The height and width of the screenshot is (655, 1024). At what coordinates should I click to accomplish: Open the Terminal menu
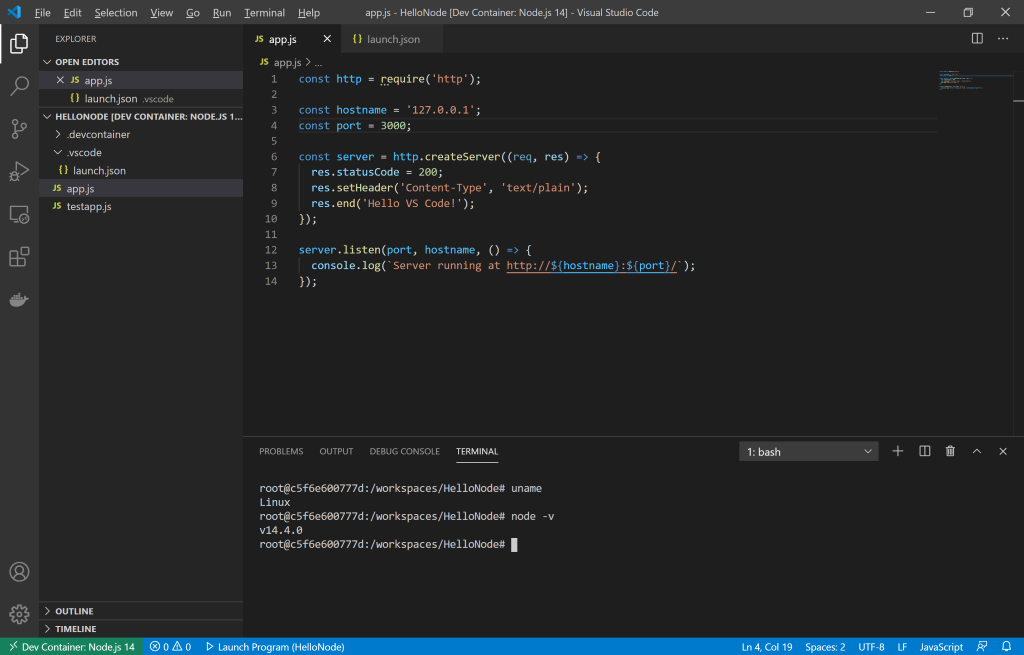[x=264, y=12]
